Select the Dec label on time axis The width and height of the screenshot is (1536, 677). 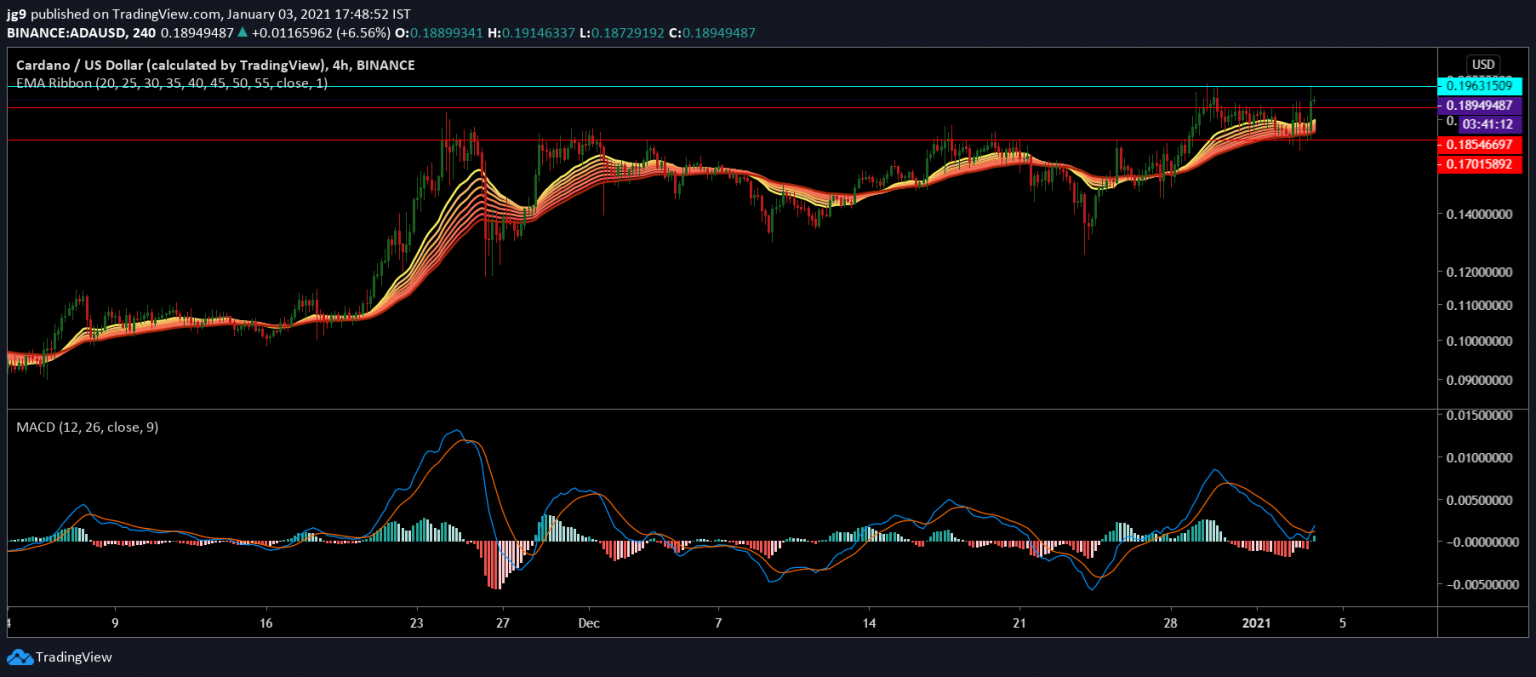tap(589, 622)
